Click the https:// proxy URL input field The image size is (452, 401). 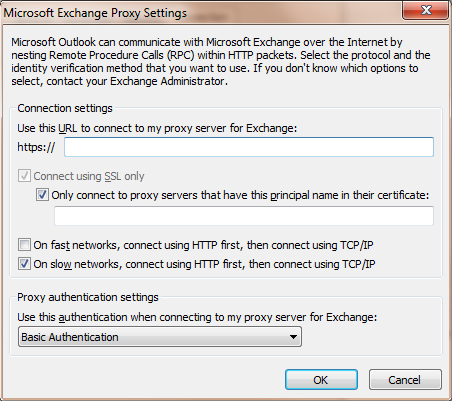[249, 147]
